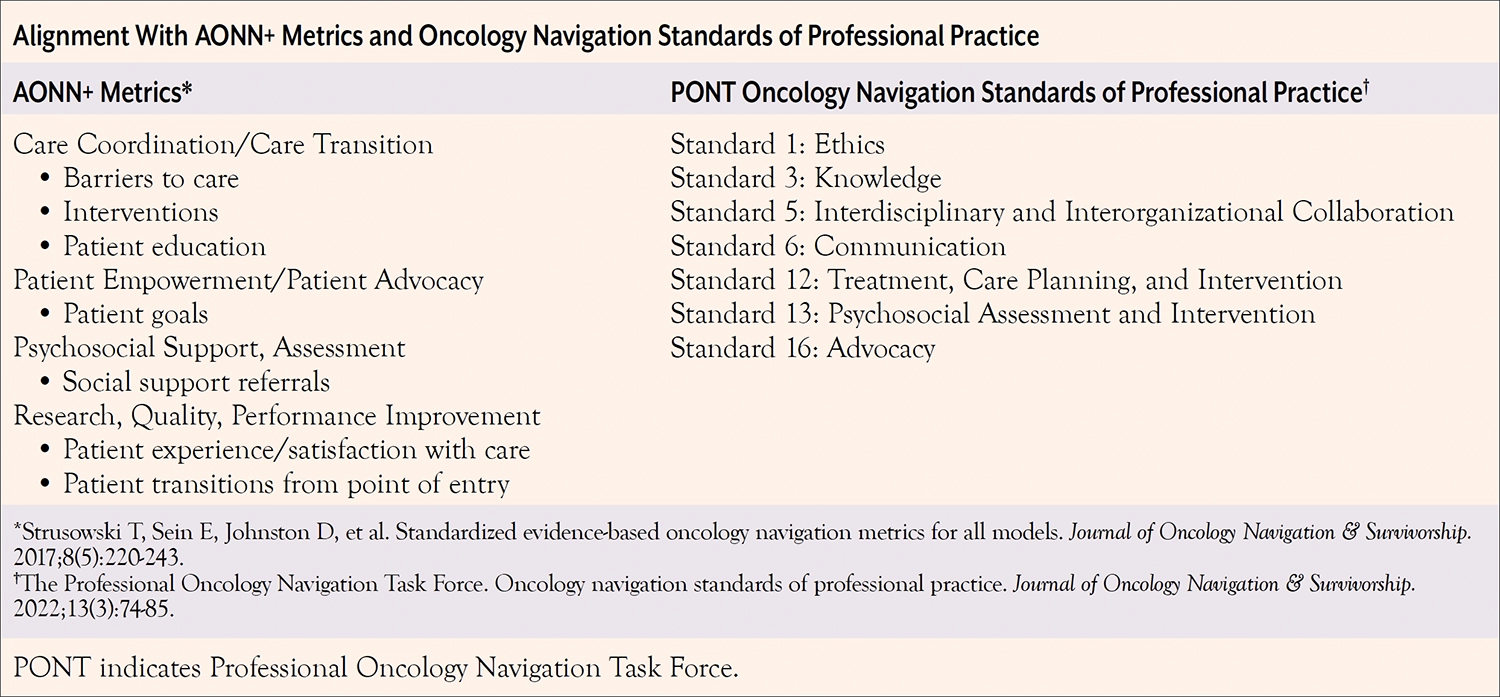This screenshot has width=1500, height=697.
Task: Click the "Patient goals" bullet item
Action: [x=136, y=315]
